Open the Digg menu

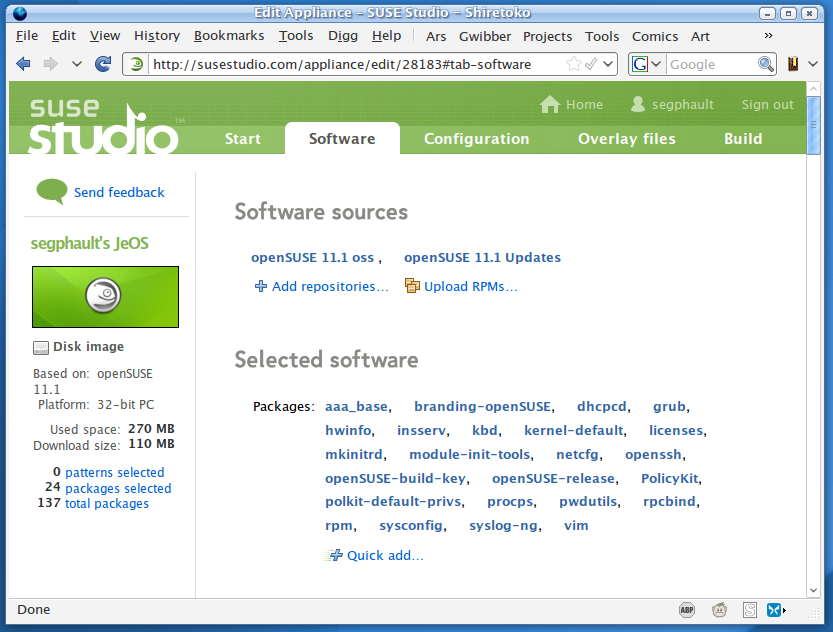[x=343, y=36]
